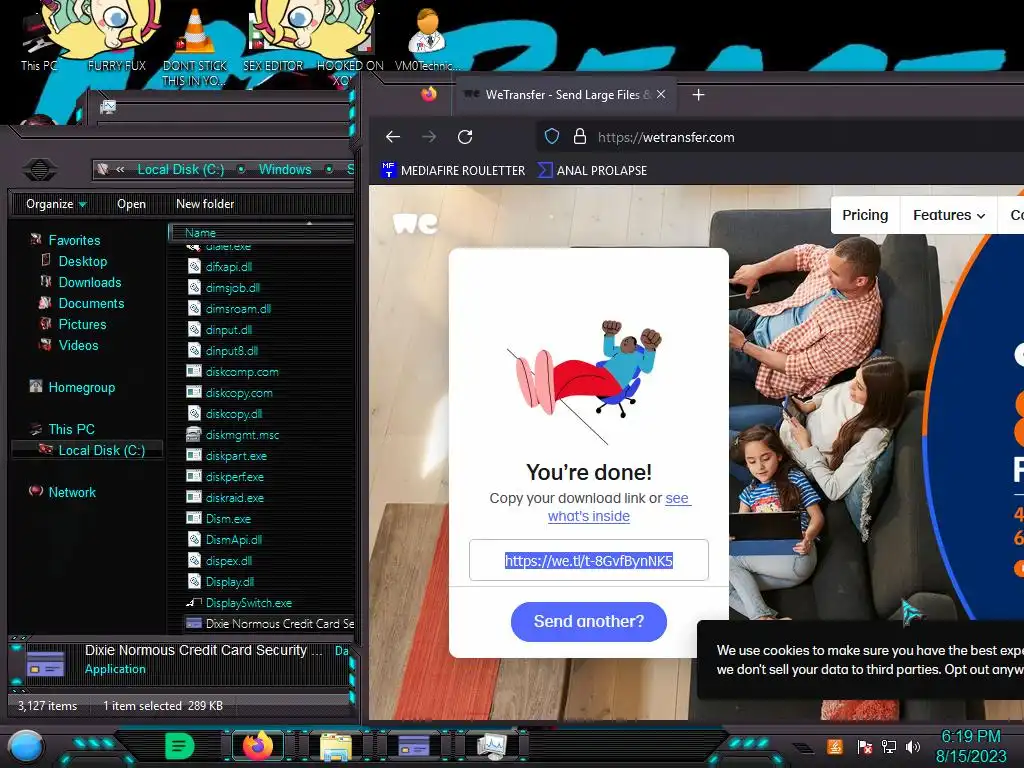Screen dimensions: 1024x768
Task: Select Display.dll file
Action: pyautogui.click(x=229, y=582)
